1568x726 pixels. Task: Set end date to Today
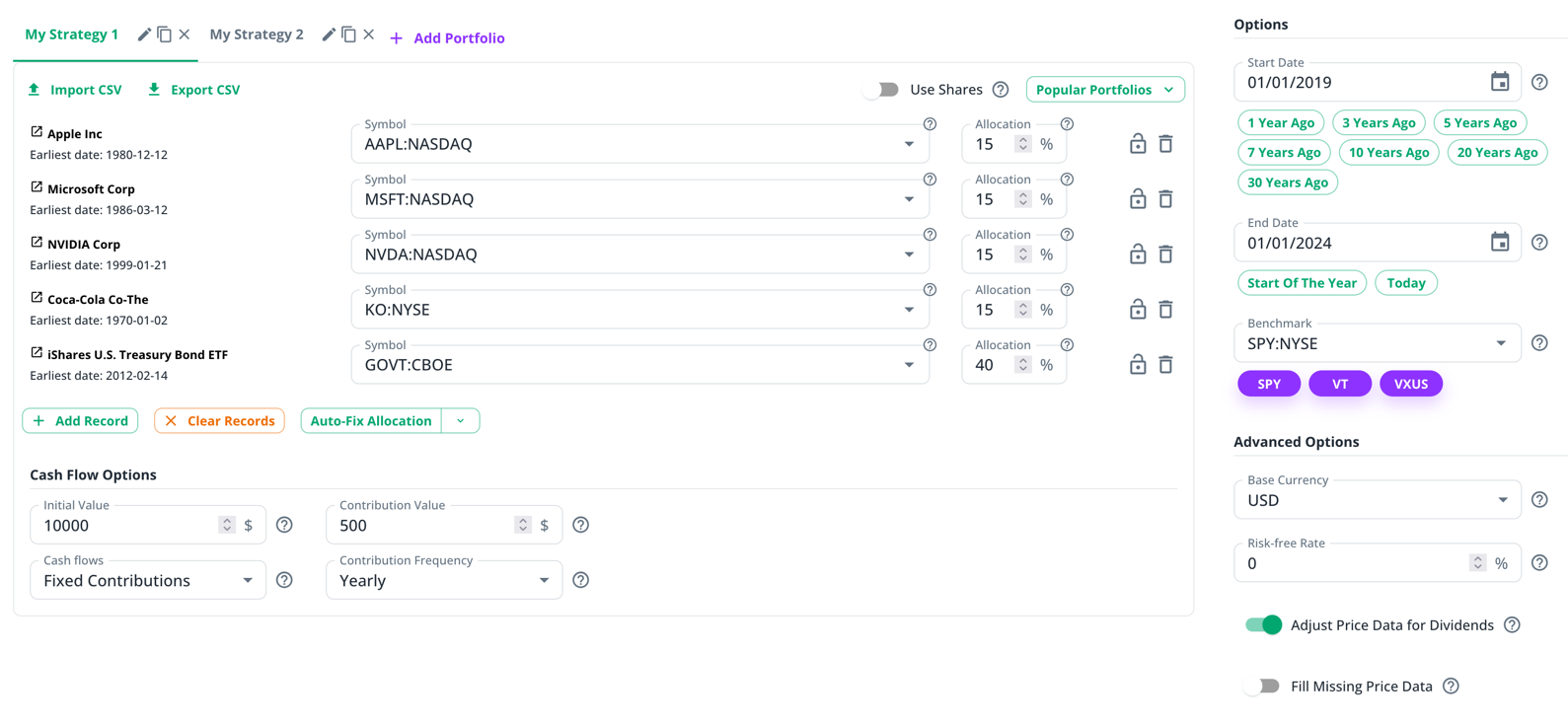1406,283
